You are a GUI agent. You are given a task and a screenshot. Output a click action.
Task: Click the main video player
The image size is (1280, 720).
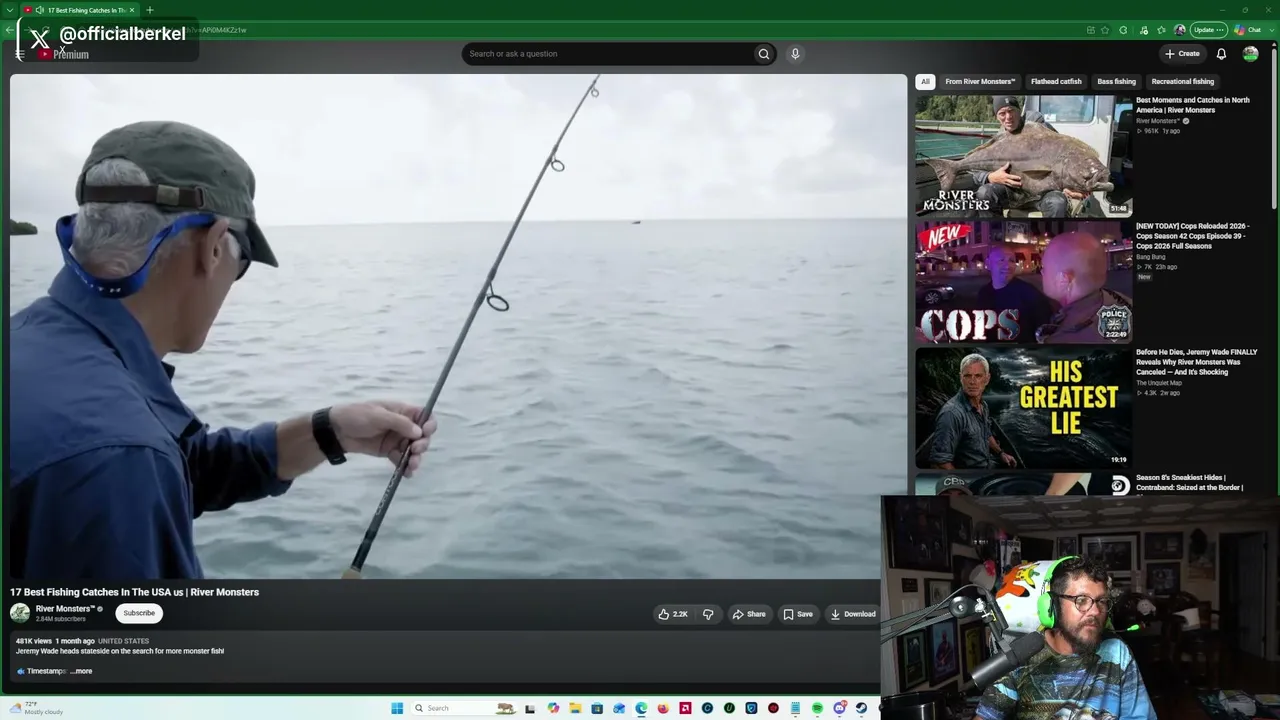point(458,326)
